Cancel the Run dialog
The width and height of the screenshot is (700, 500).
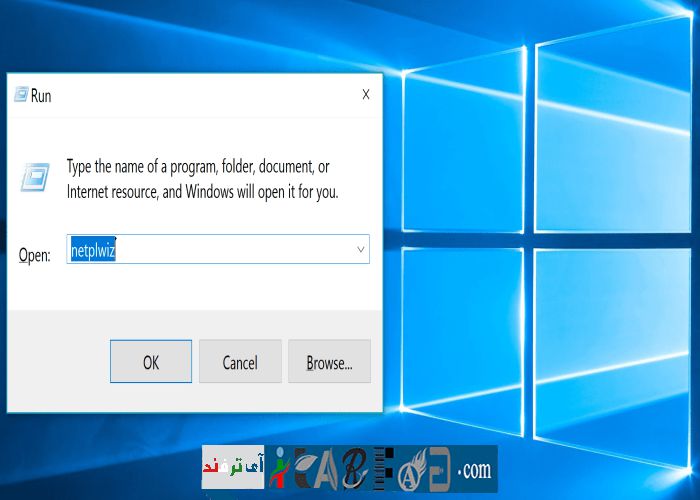(240, 362)
